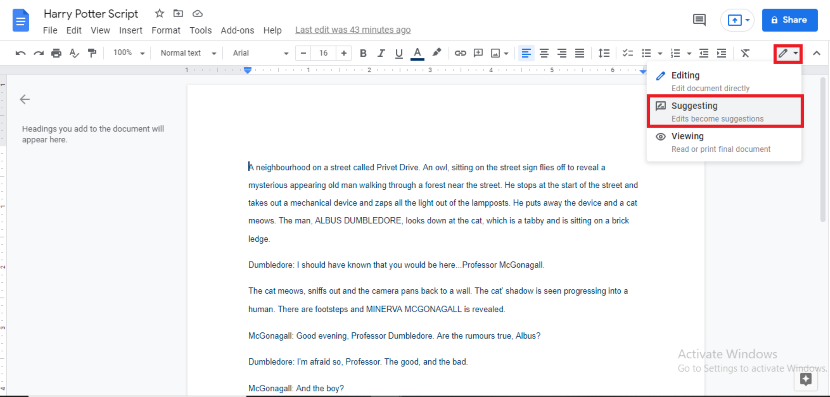View cloud save status icon
The height and width of the screenshot is (397, 830).
click(197, 13)
